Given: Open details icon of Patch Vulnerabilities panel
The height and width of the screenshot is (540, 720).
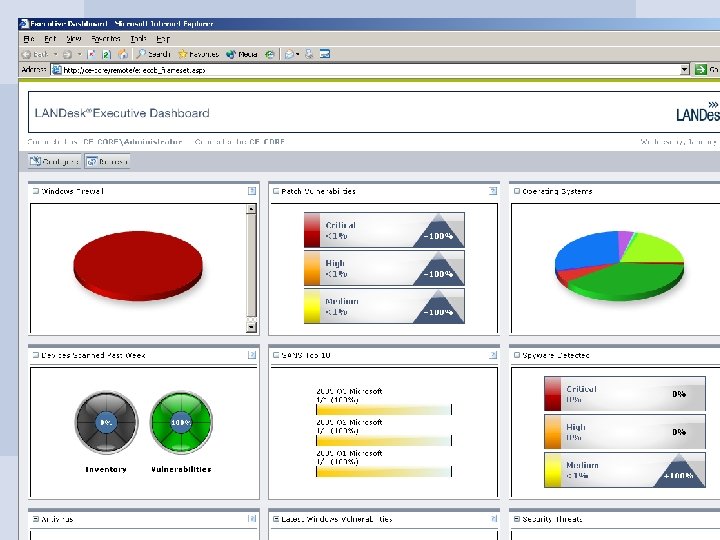Looking at the screenshot, I should coord(493,191).
